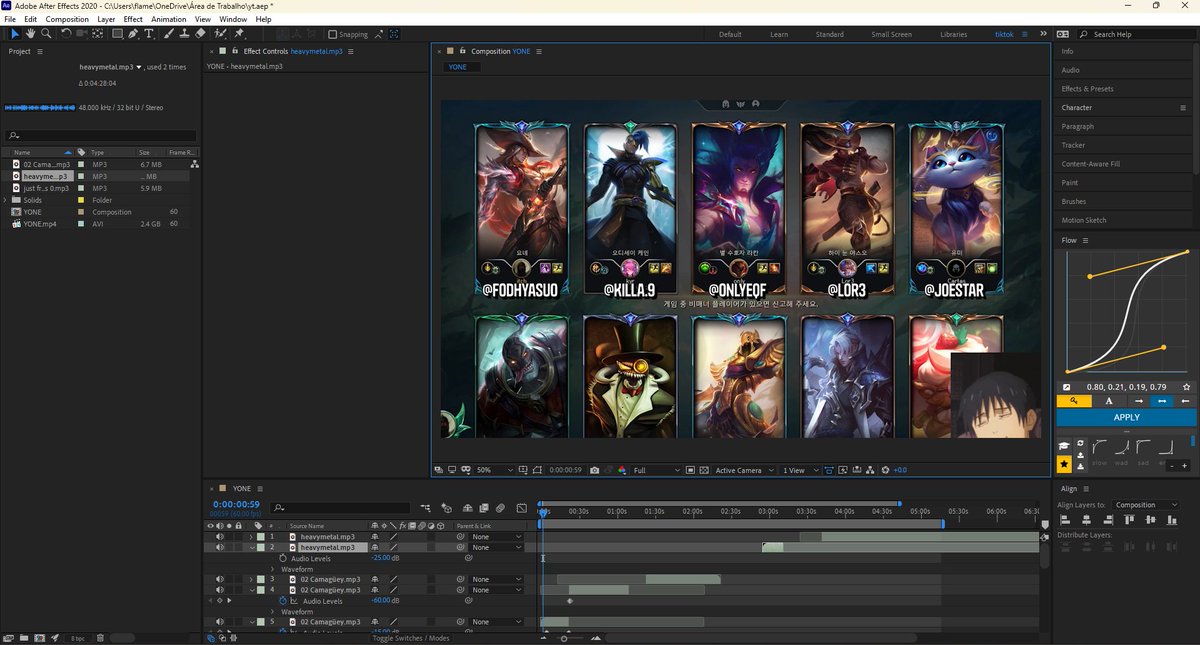Open the Effects & Presets panel
This screenshot has width=1200, height=645.
tap(1087, 89)
